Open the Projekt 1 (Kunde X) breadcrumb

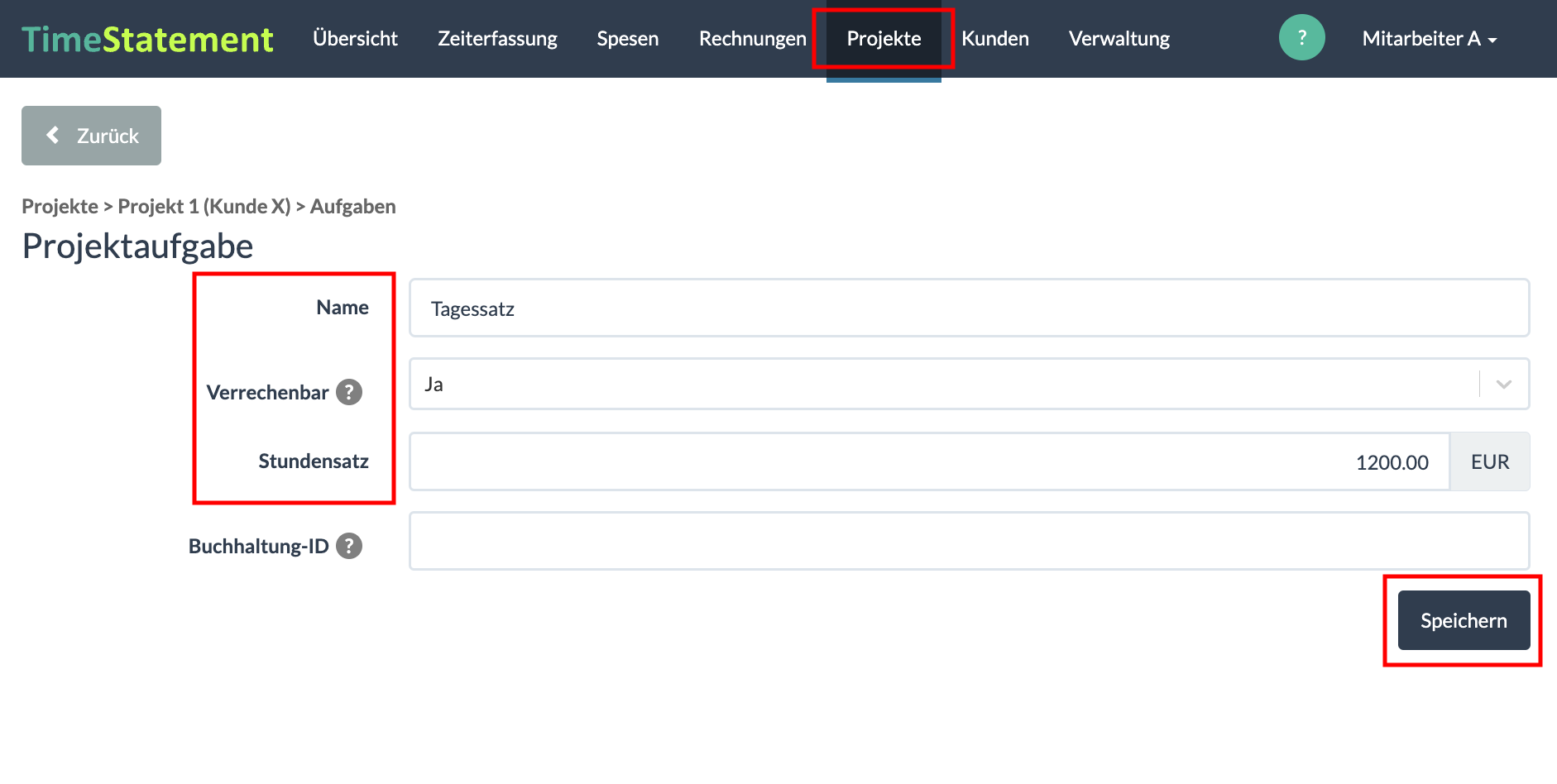pyautogui.click(x=204, y=206)
